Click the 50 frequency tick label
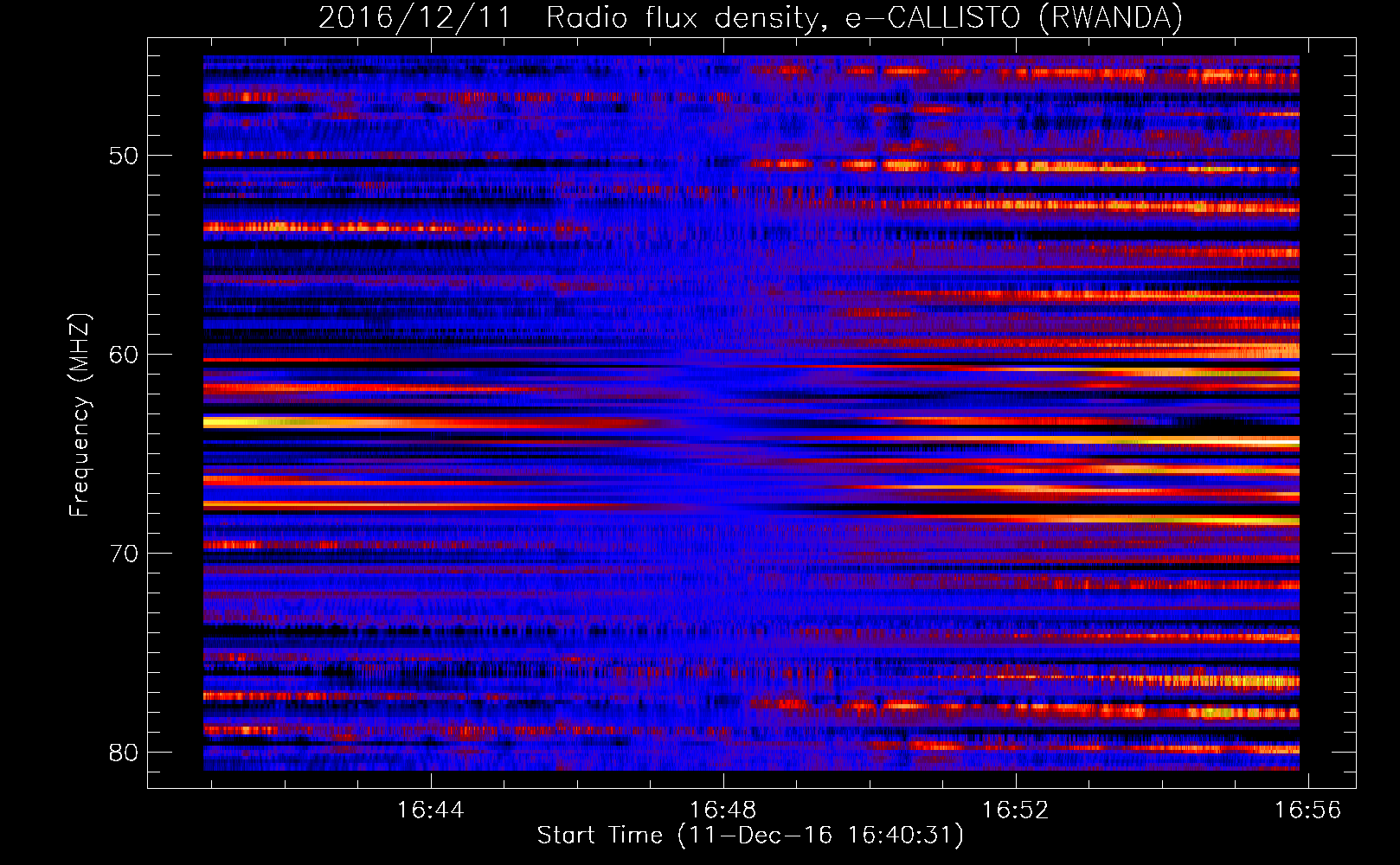 click(124, 156)
